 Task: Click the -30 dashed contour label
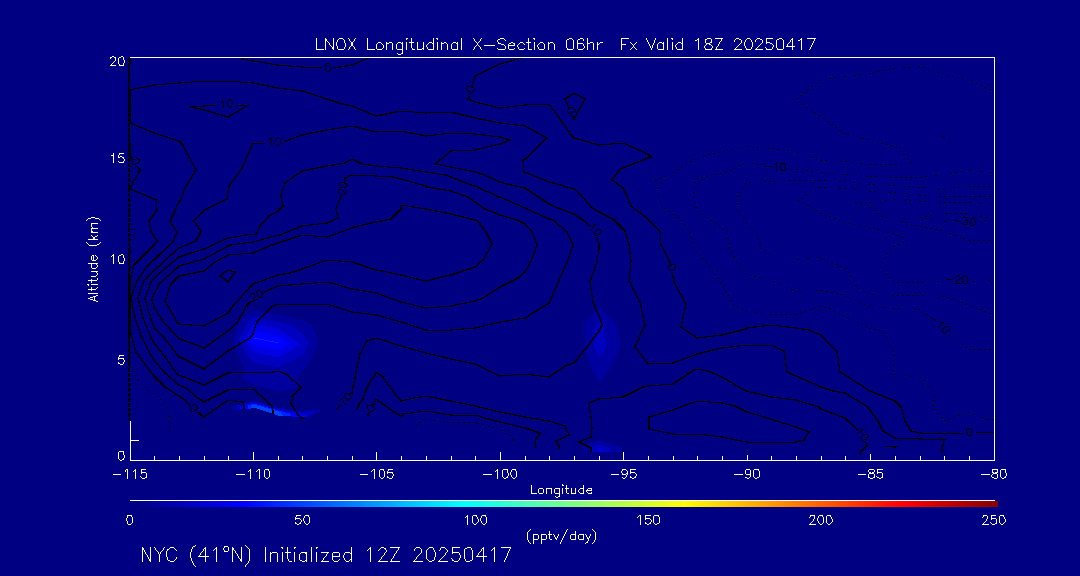(967, 222)
